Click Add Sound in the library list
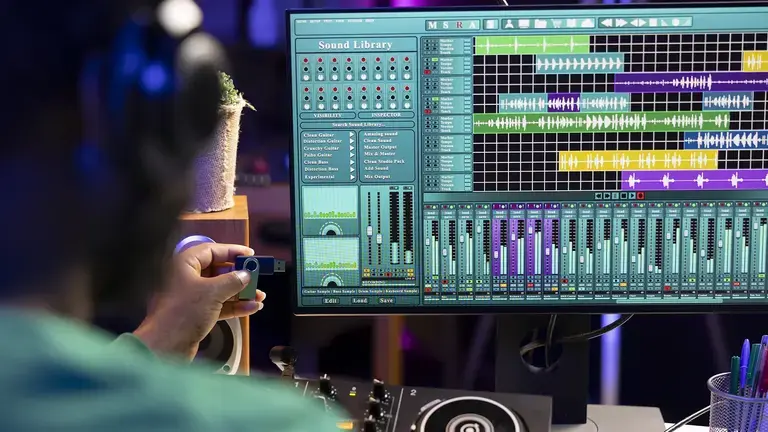 pos(376,168)
